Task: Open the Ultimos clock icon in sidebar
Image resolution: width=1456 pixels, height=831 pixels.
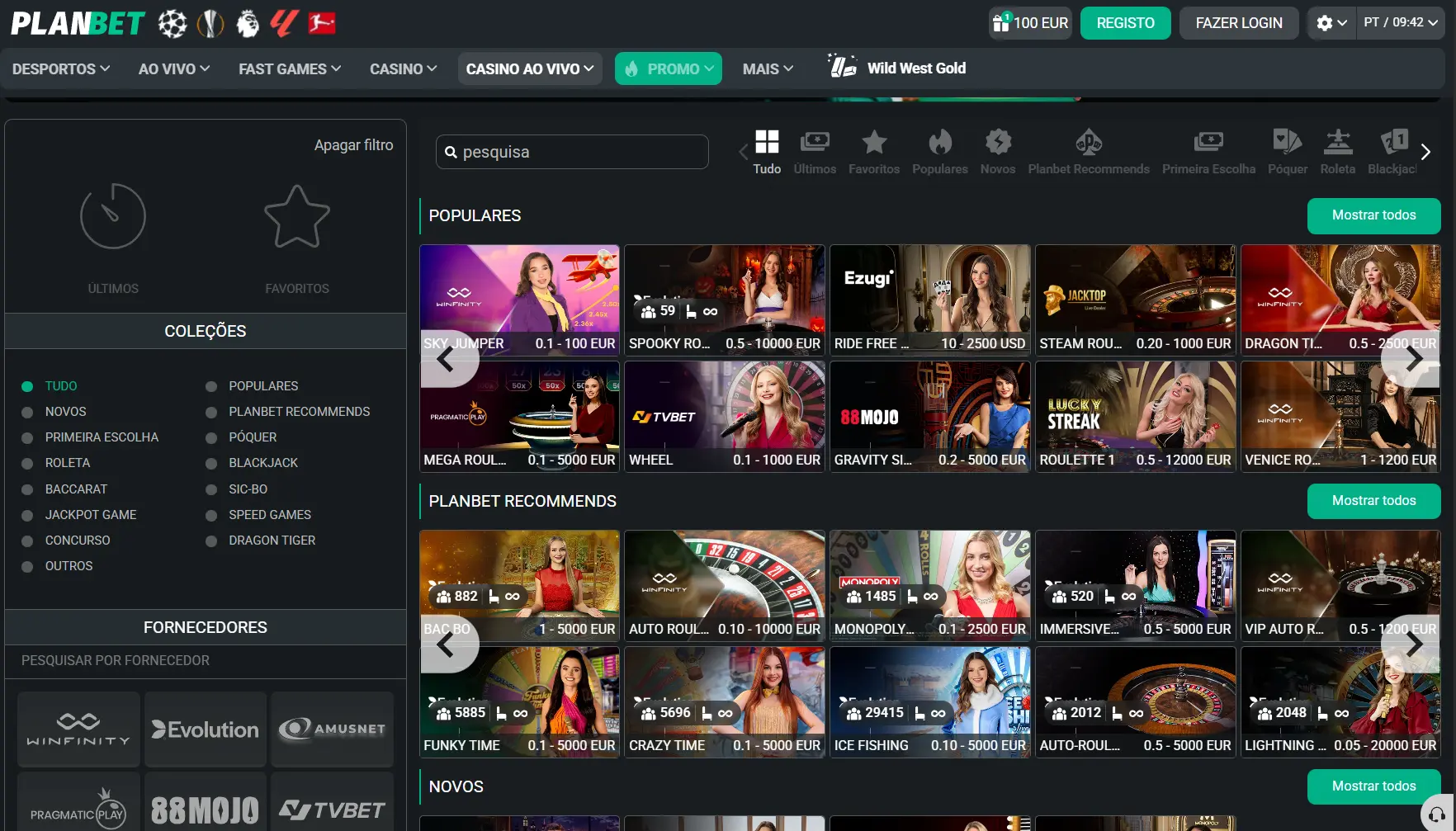Action: pyautogui.click(x=113, y=216)
